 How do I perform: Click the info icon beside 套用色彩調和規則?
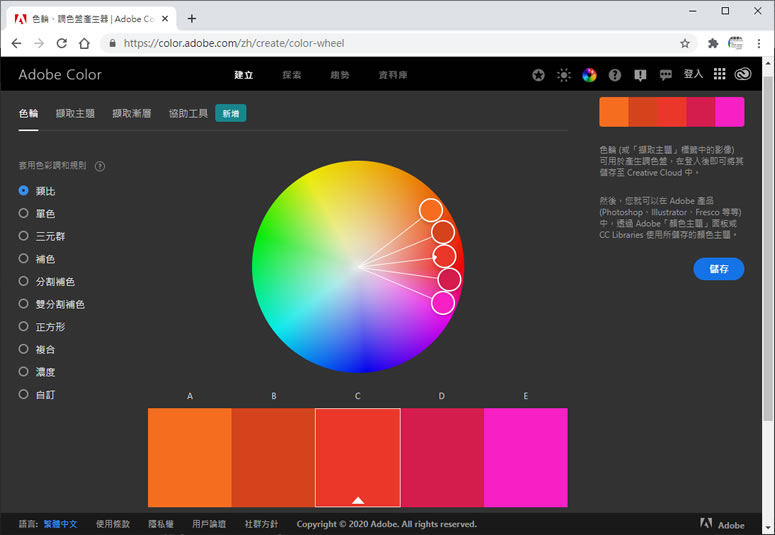coord(100,166)
